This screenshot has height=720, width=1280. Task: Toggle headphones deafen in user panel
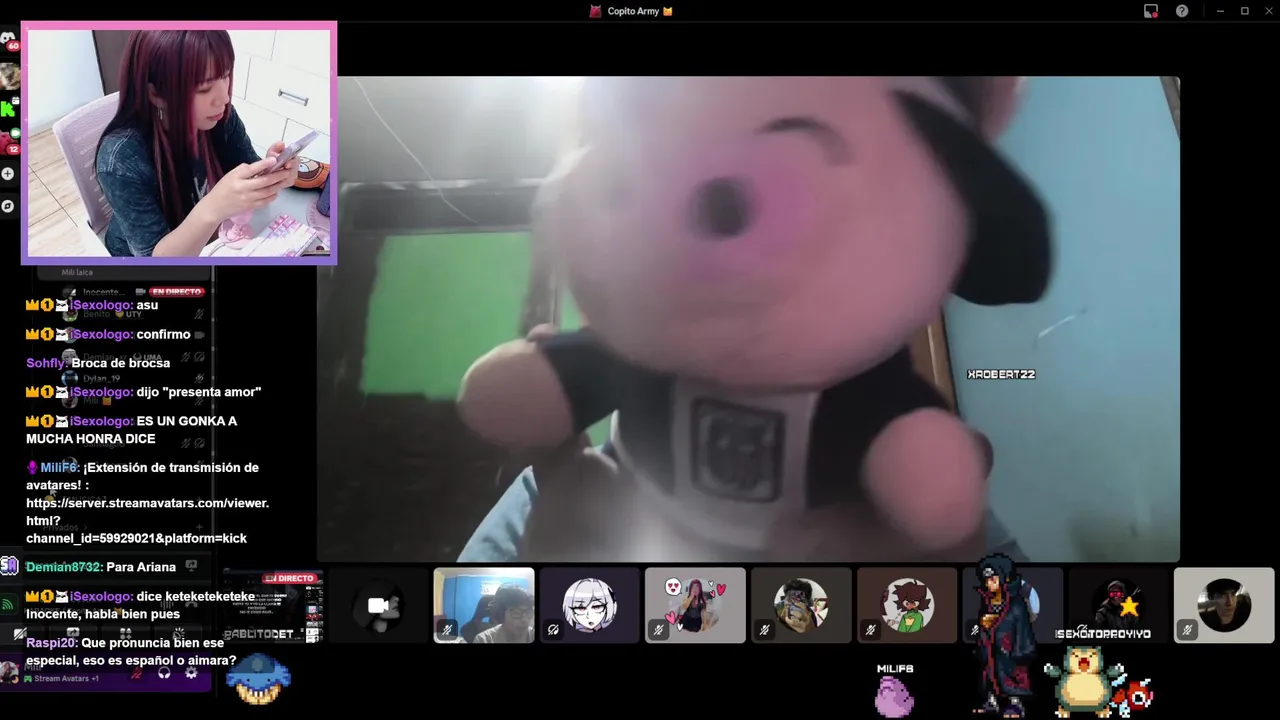[x=165, y=673]
